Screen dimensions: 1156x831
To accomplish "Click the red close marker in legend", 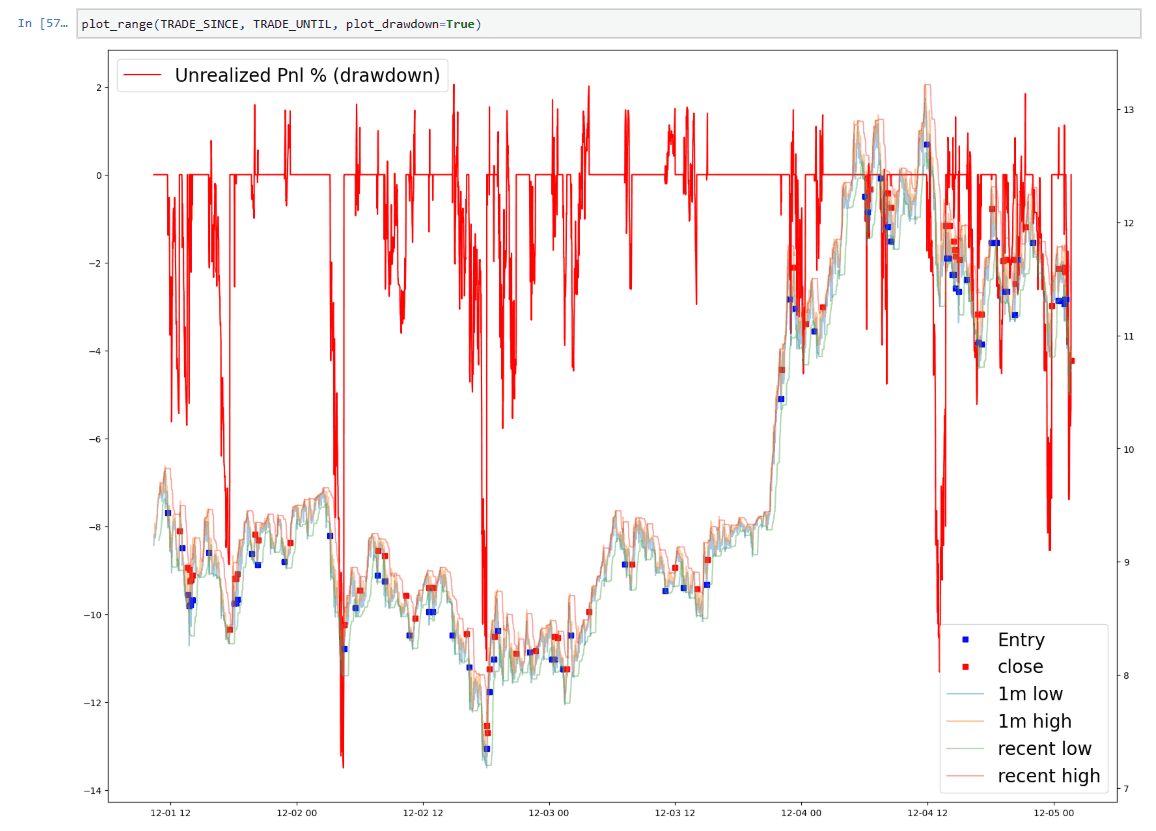I will pyautogui.click(x=965, y=667).
